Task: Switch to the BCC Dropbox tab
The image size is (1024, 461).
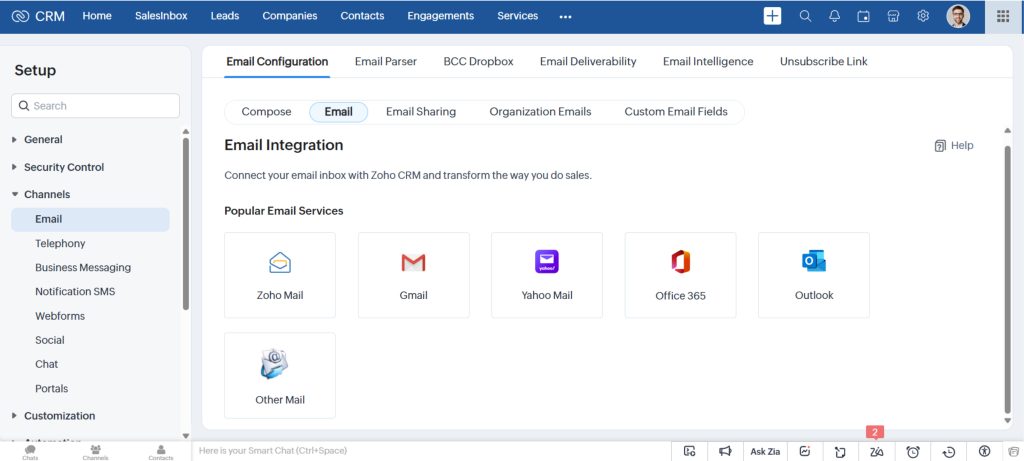Action: (x=479, y=61)
